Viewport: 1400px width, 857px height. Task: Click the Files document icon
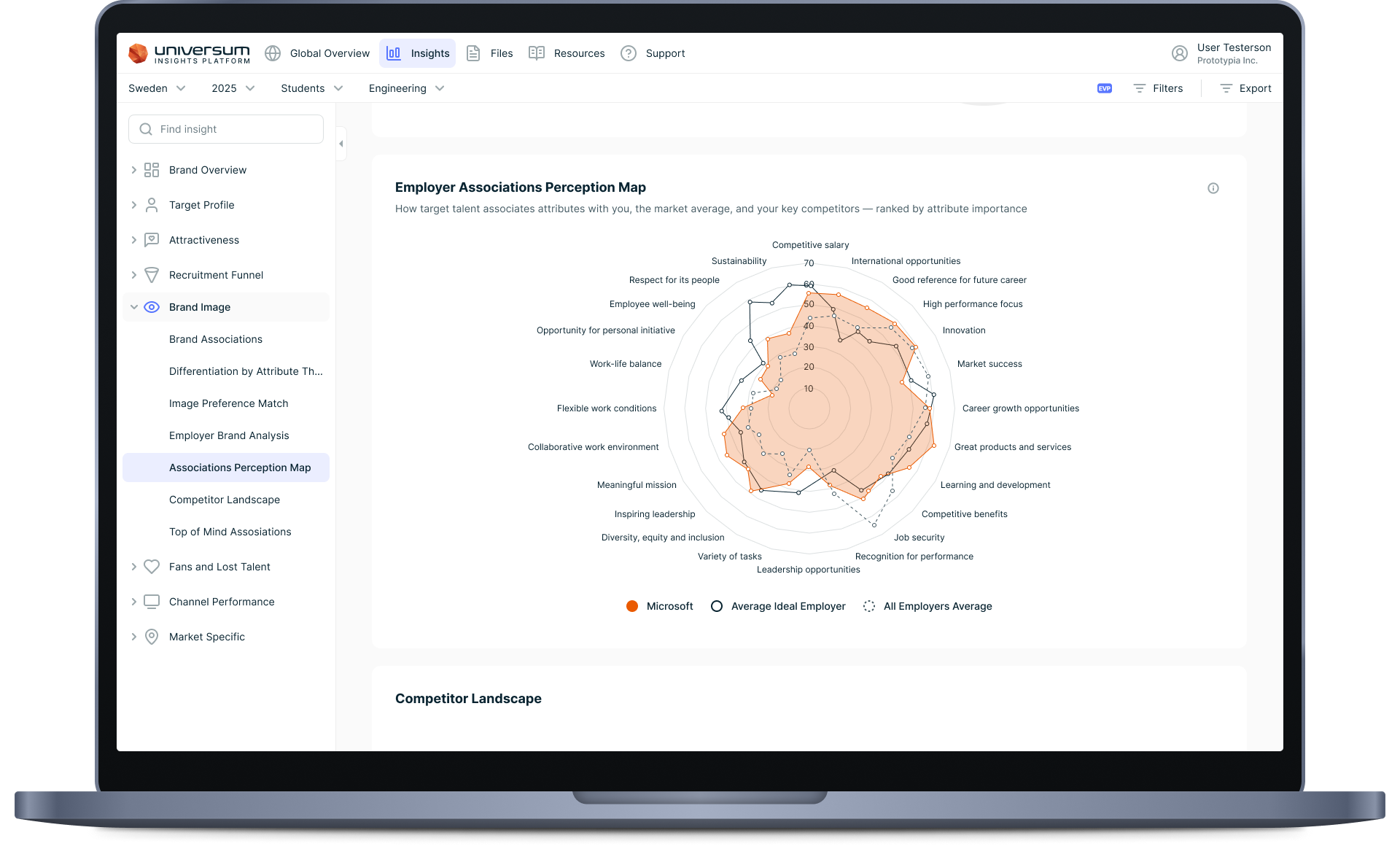473,53
